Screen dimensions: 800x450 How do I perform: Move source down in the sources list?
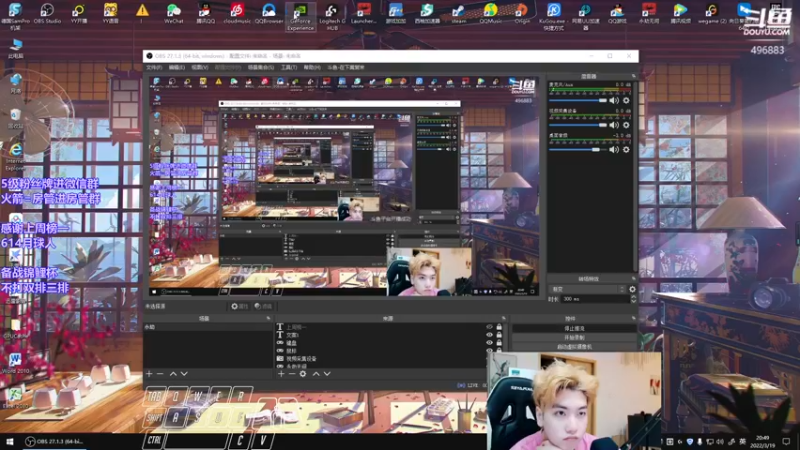327,374
